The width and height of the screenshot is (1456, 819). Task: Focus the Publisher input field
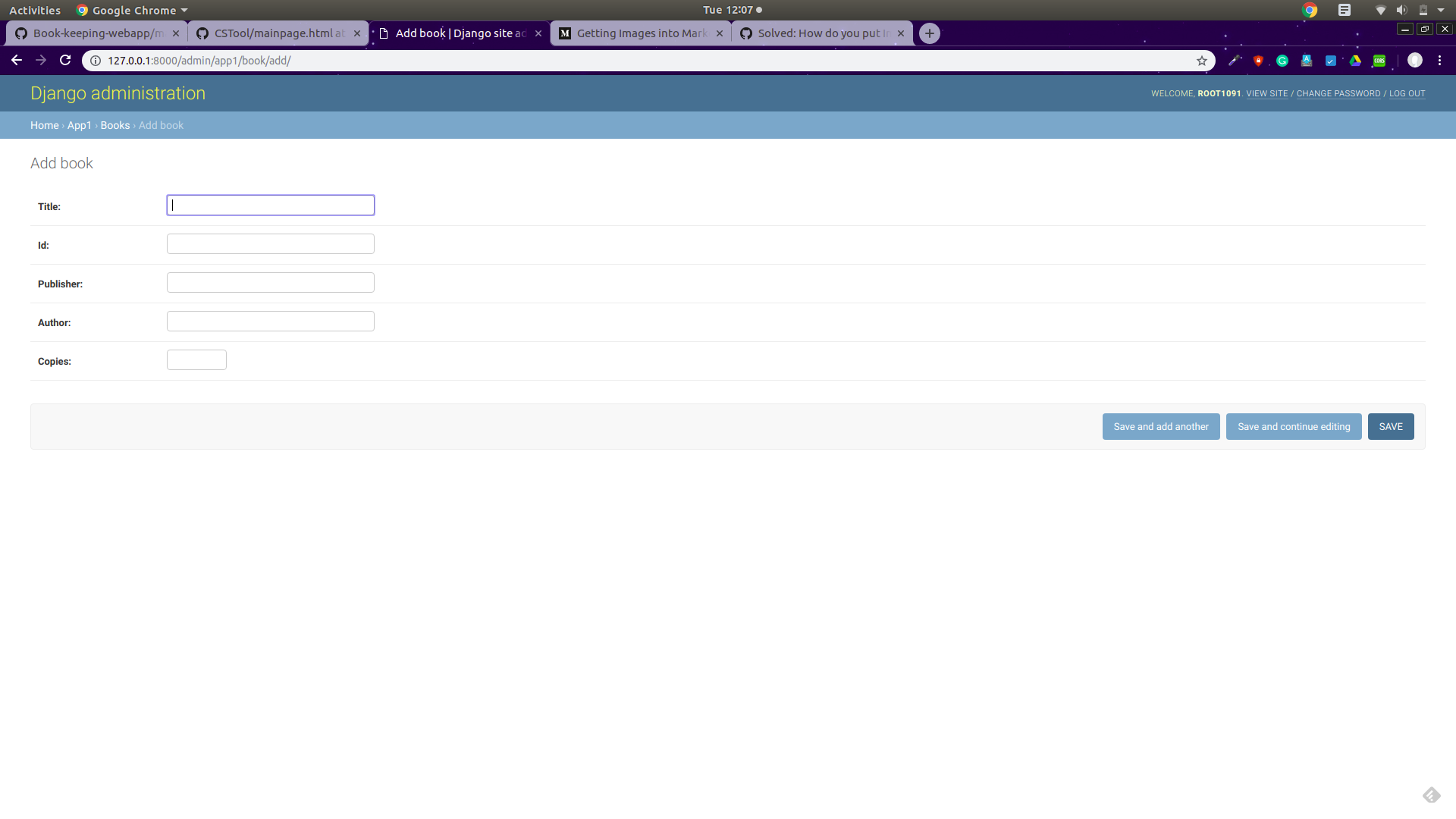pos(270,283)
